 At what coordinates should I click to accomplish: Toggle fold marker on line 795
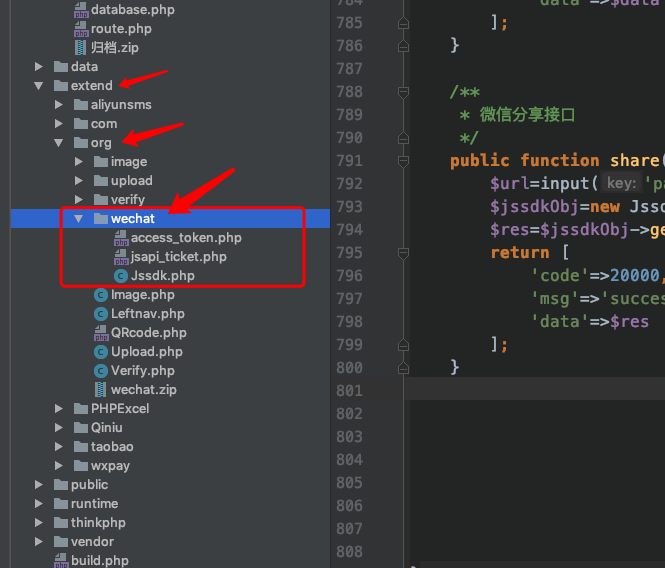pos(403,253)
